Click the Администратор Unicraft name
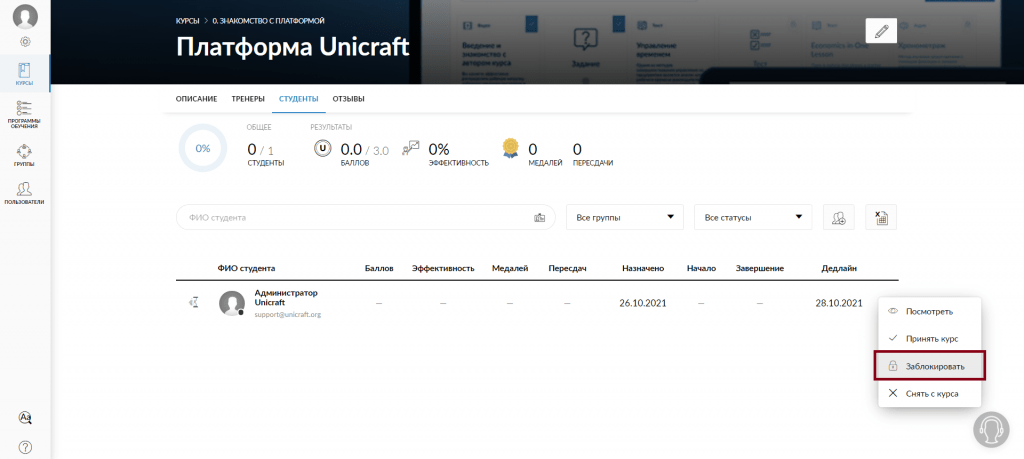The image size is (1024, 459). 286,298
